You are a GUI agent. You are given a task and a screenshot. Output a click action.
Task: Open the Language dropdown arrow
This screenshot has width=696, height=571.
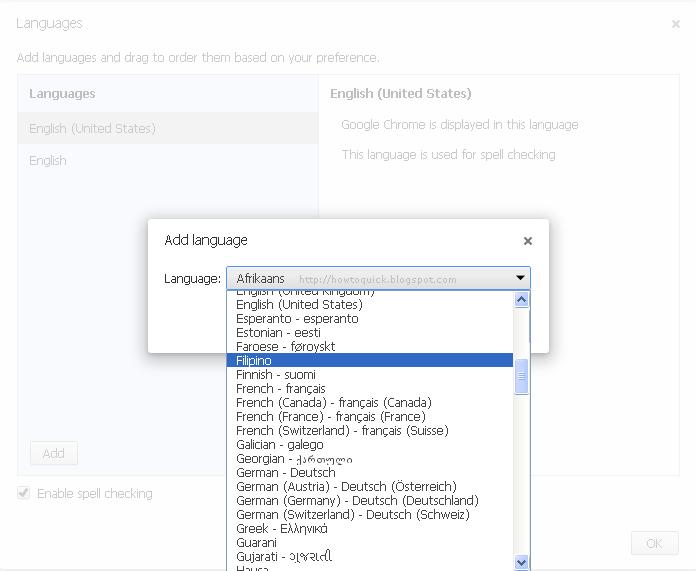[520, 278]
